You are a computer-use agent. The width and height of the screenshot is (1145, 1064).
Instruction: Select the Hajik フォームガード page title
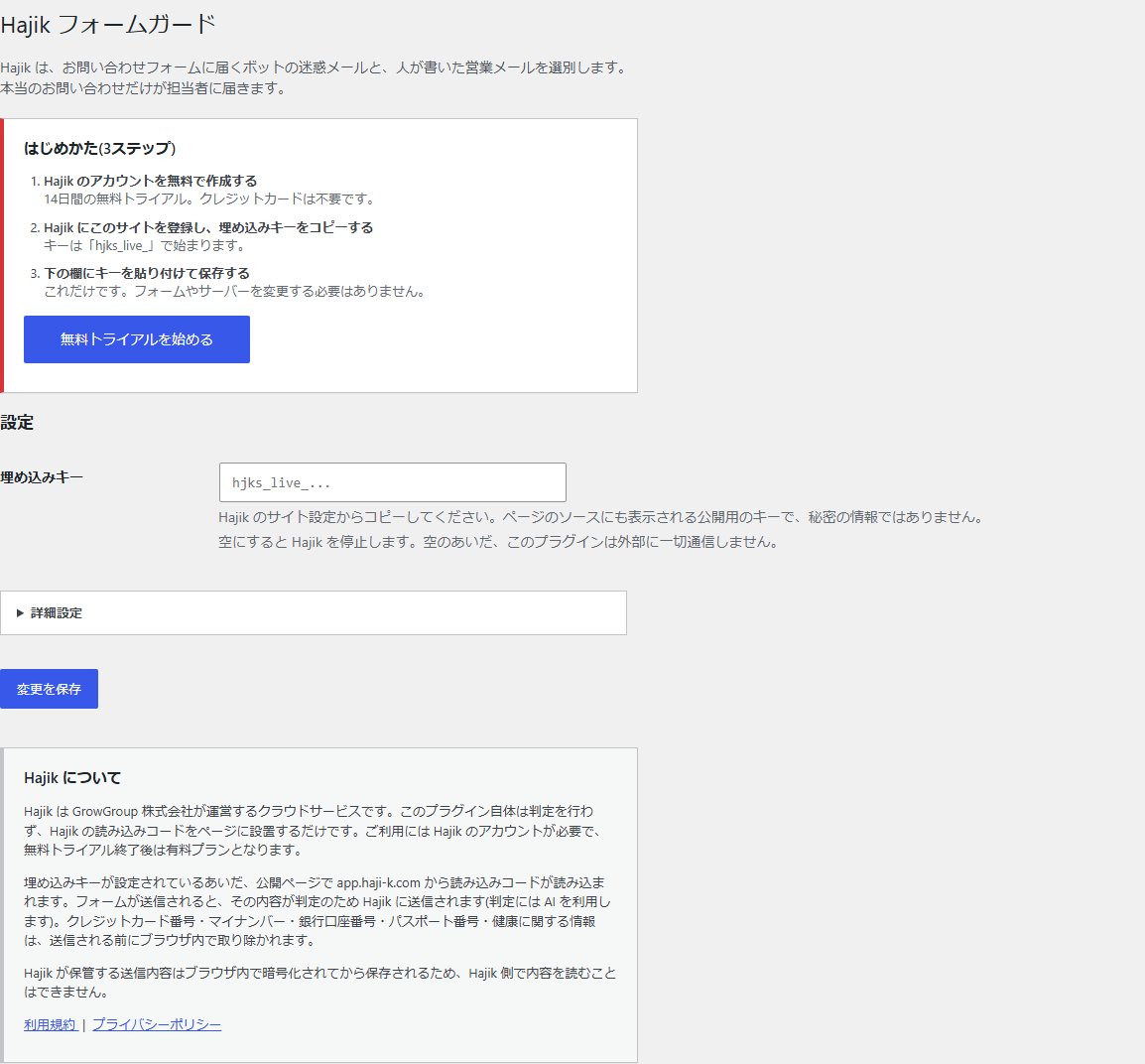(108, 25)
